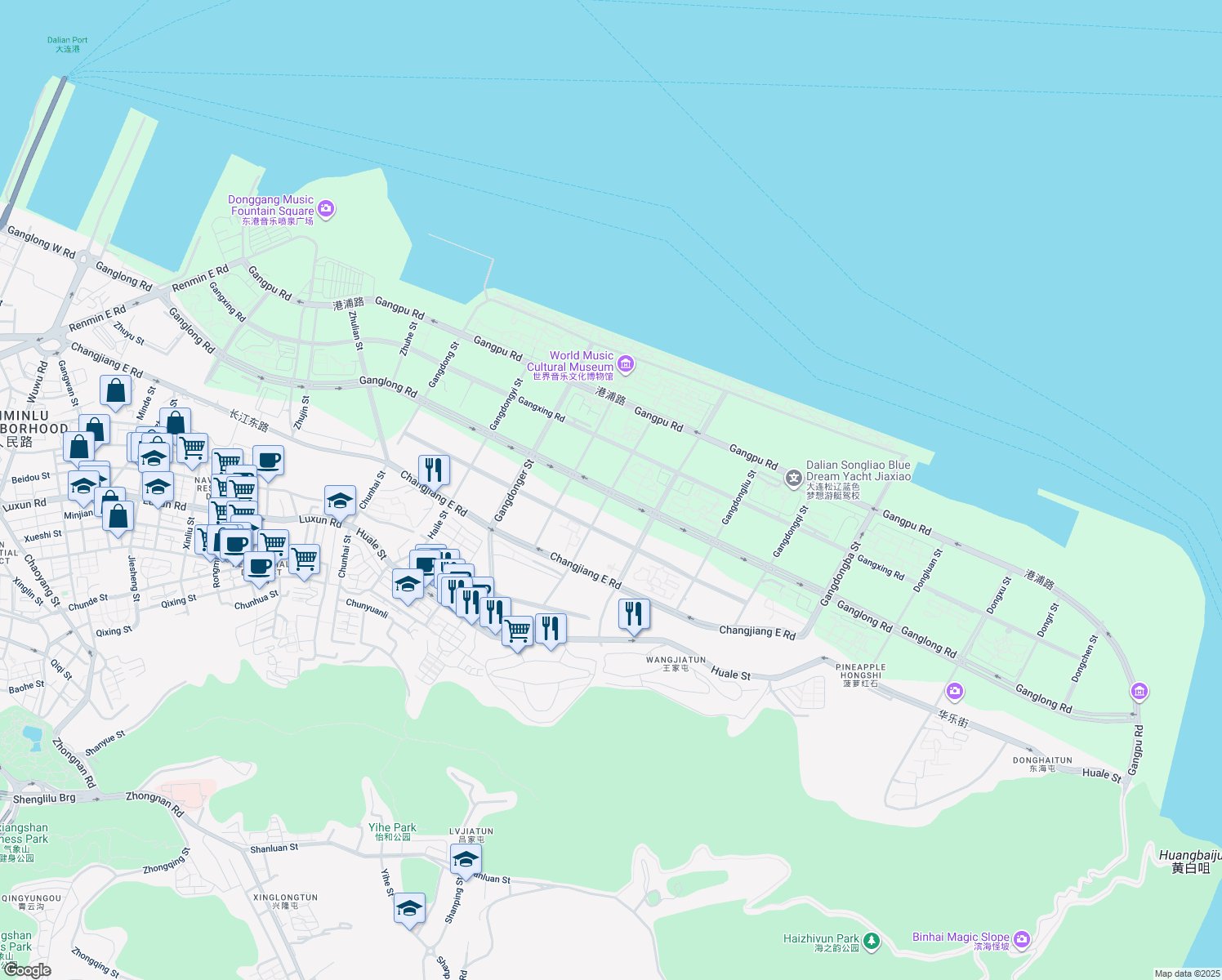The height and width of the screenshot is (980, 1222).
Task: Click the restaurant marker above Wangjiatun
Action: click(x=634, y=613)
